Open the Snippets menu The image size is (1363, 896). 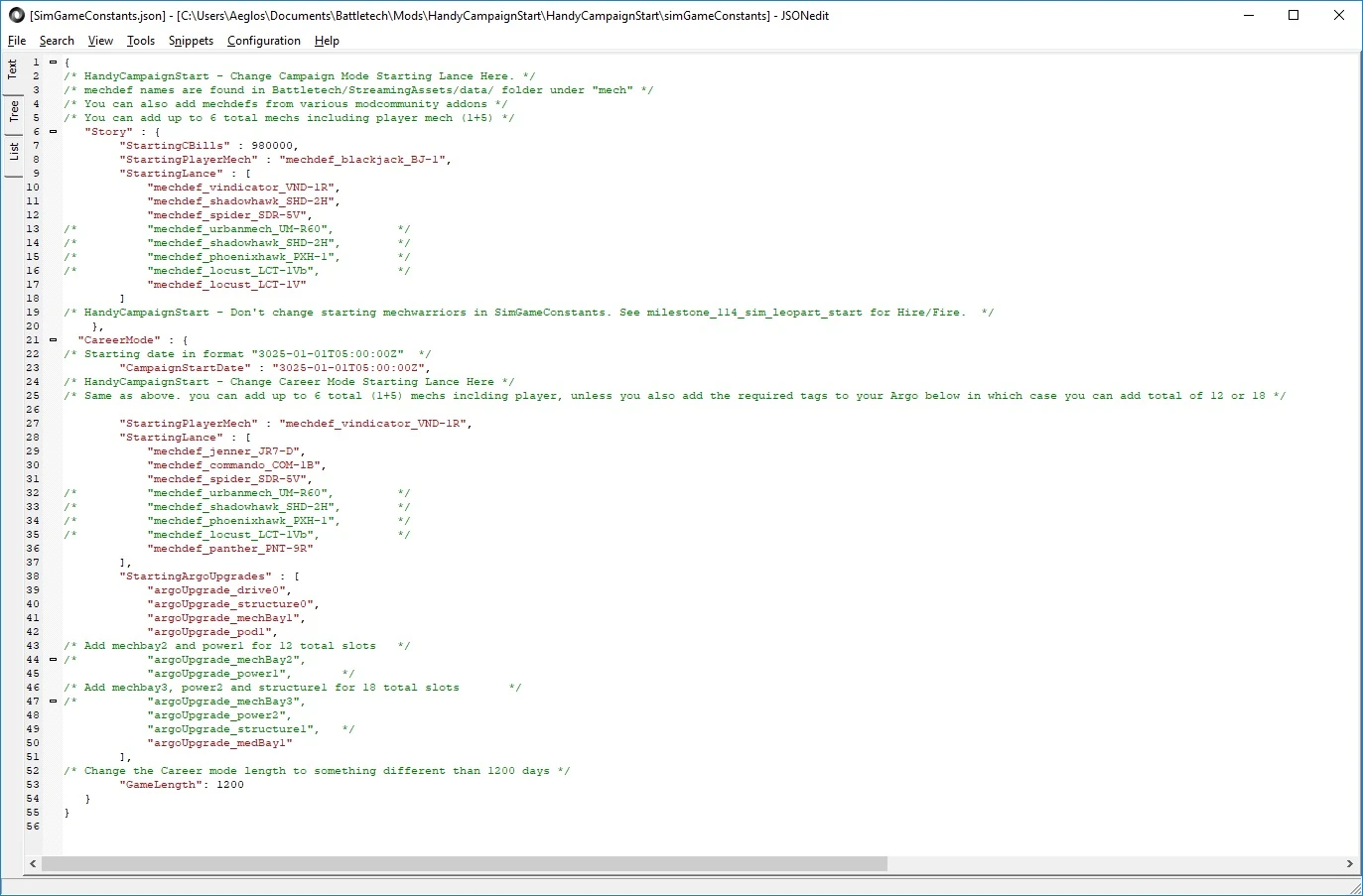191,41
